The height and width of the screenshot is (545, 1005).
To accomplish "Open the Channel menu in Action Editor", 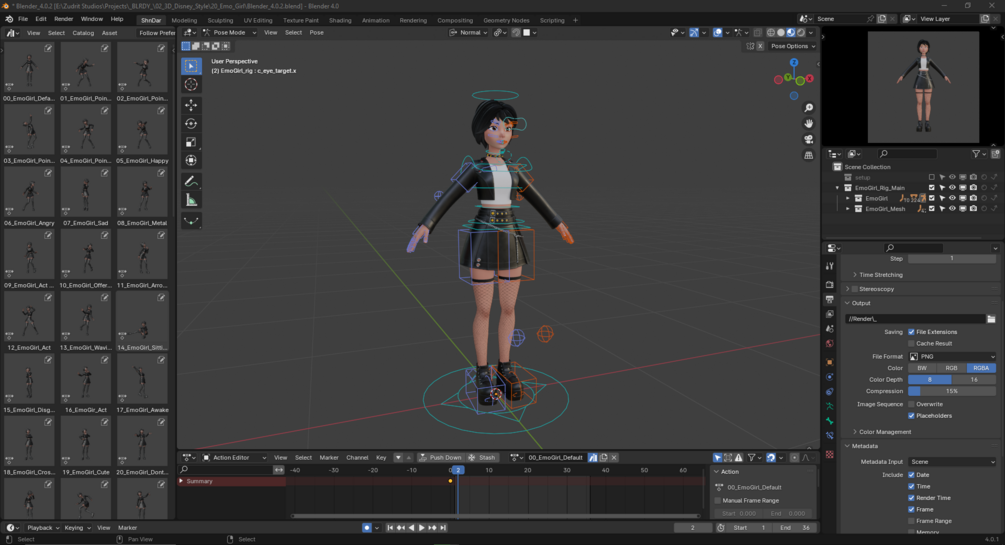I will pyautogui.click(x=357, y=458).
